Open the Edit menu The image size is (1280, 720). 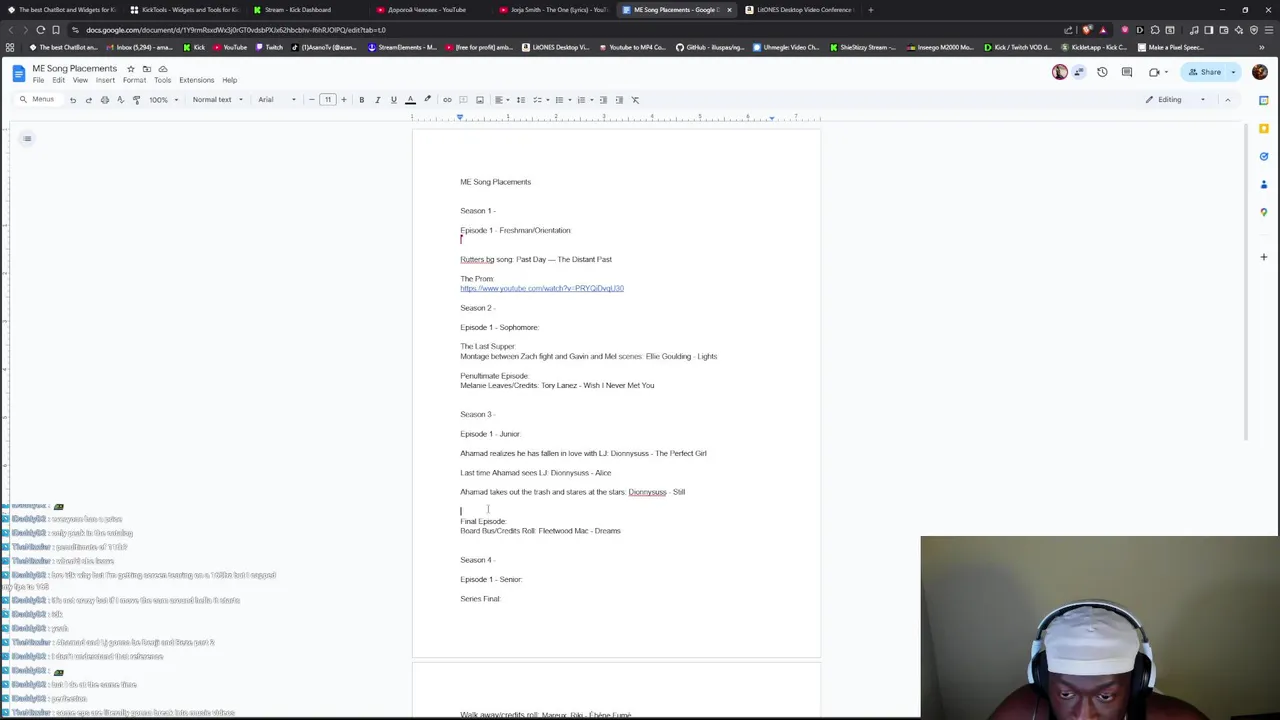click(x=58, y=80)
